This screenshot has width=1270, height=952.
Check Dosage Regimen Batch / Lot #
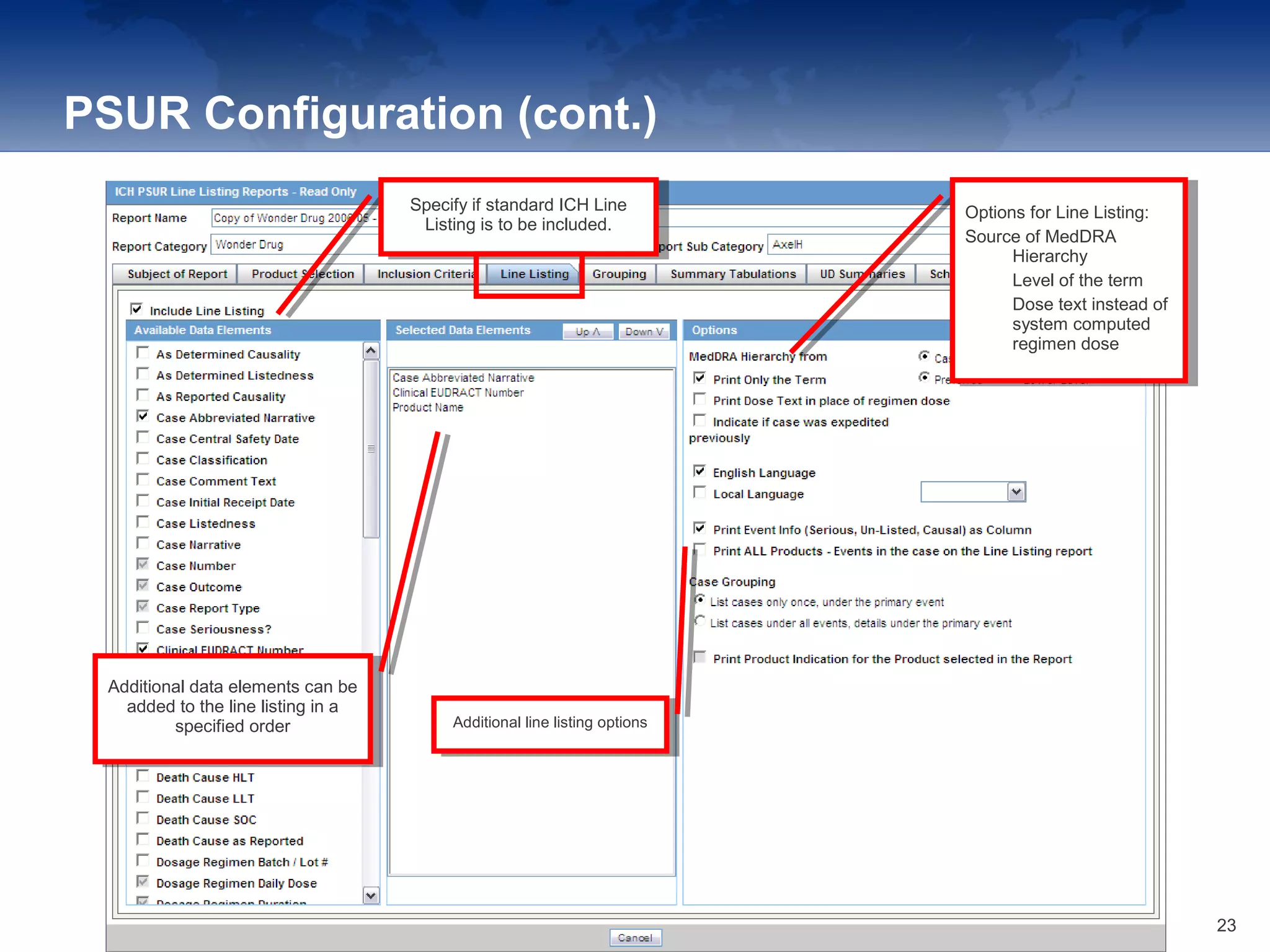[x=143, y=860]
